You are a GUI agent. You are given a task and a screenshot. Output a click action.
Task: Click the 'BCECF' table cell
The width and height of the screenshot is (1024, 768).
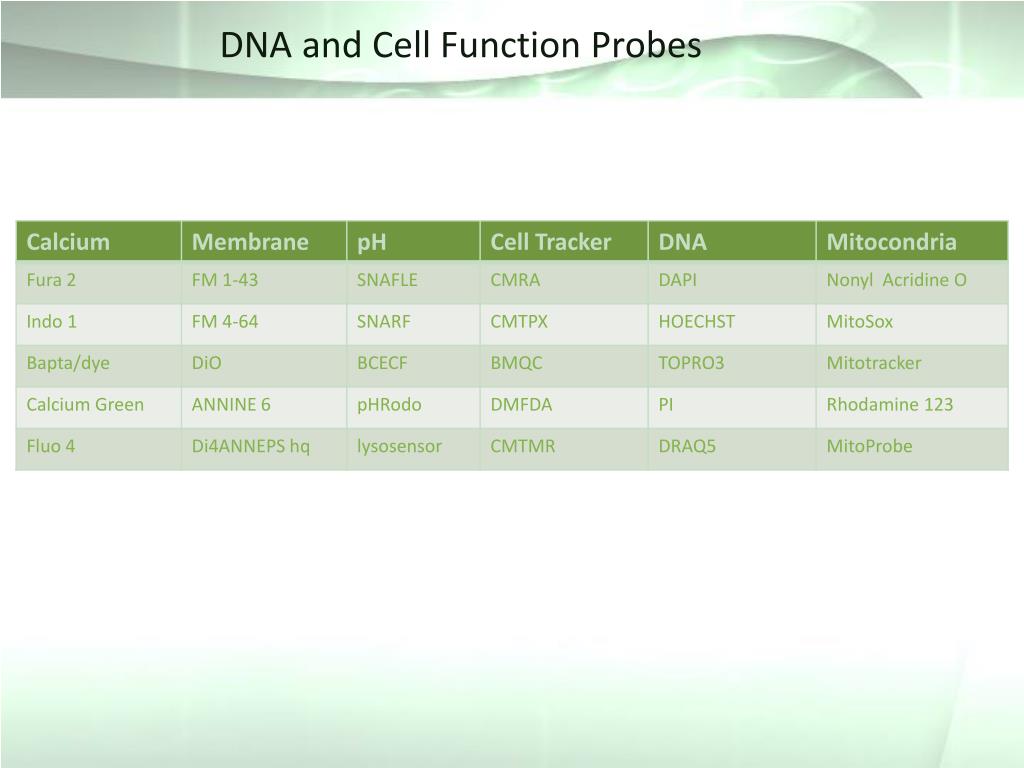pyautogui.click(x=413, y=366)
